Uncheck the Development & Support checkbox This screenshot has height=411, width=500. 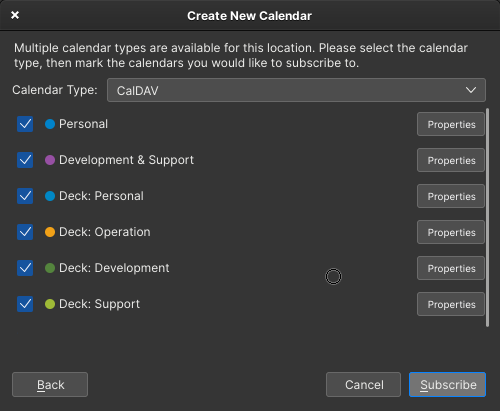(x=25, y=160)
